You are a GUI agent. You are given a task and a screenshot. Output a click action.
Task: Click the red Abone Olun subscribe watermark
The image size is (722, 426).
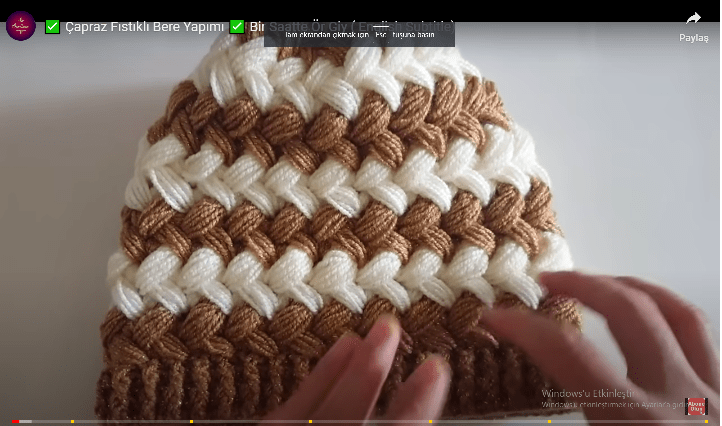pyautogui.click(x=696, y=405)
